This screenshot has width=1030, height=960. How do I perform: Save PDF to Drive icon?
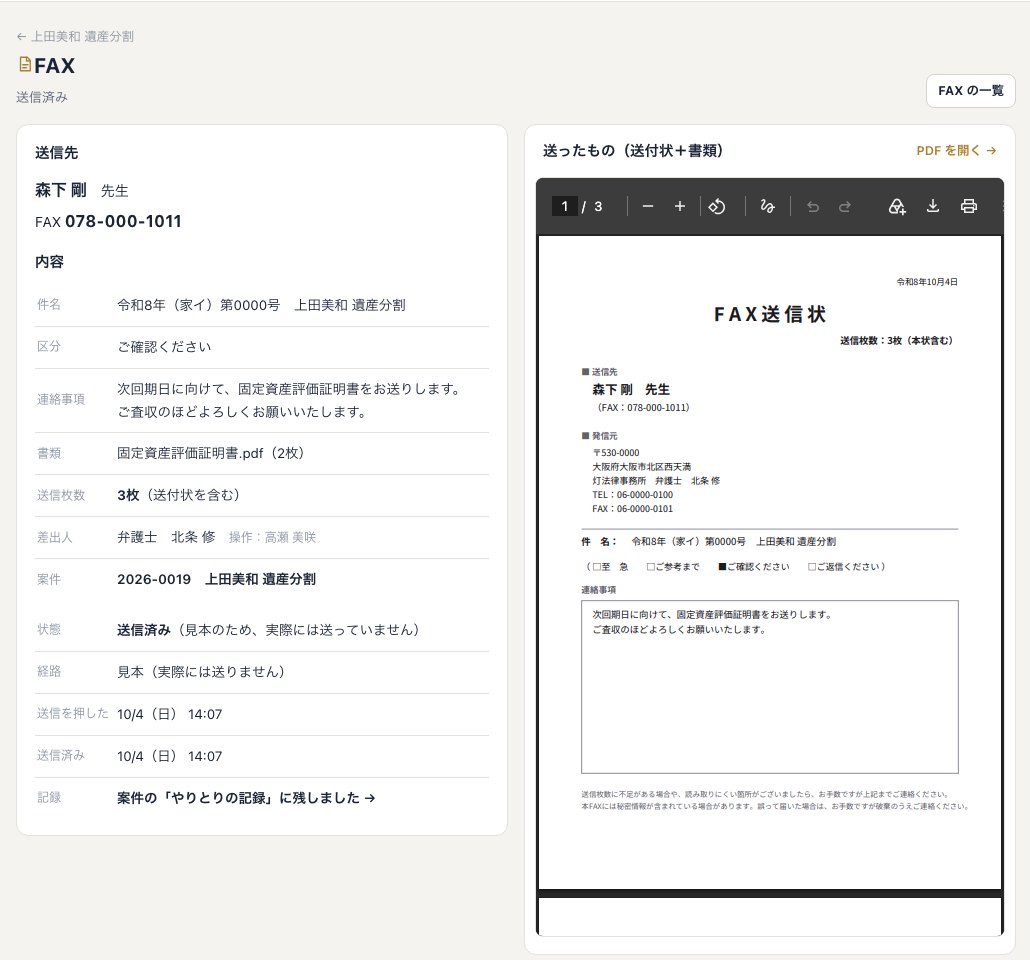coord(897,206)
